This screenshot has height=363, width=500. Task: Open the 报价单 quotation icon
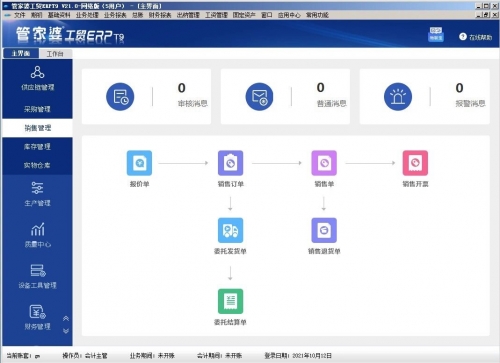139,163
